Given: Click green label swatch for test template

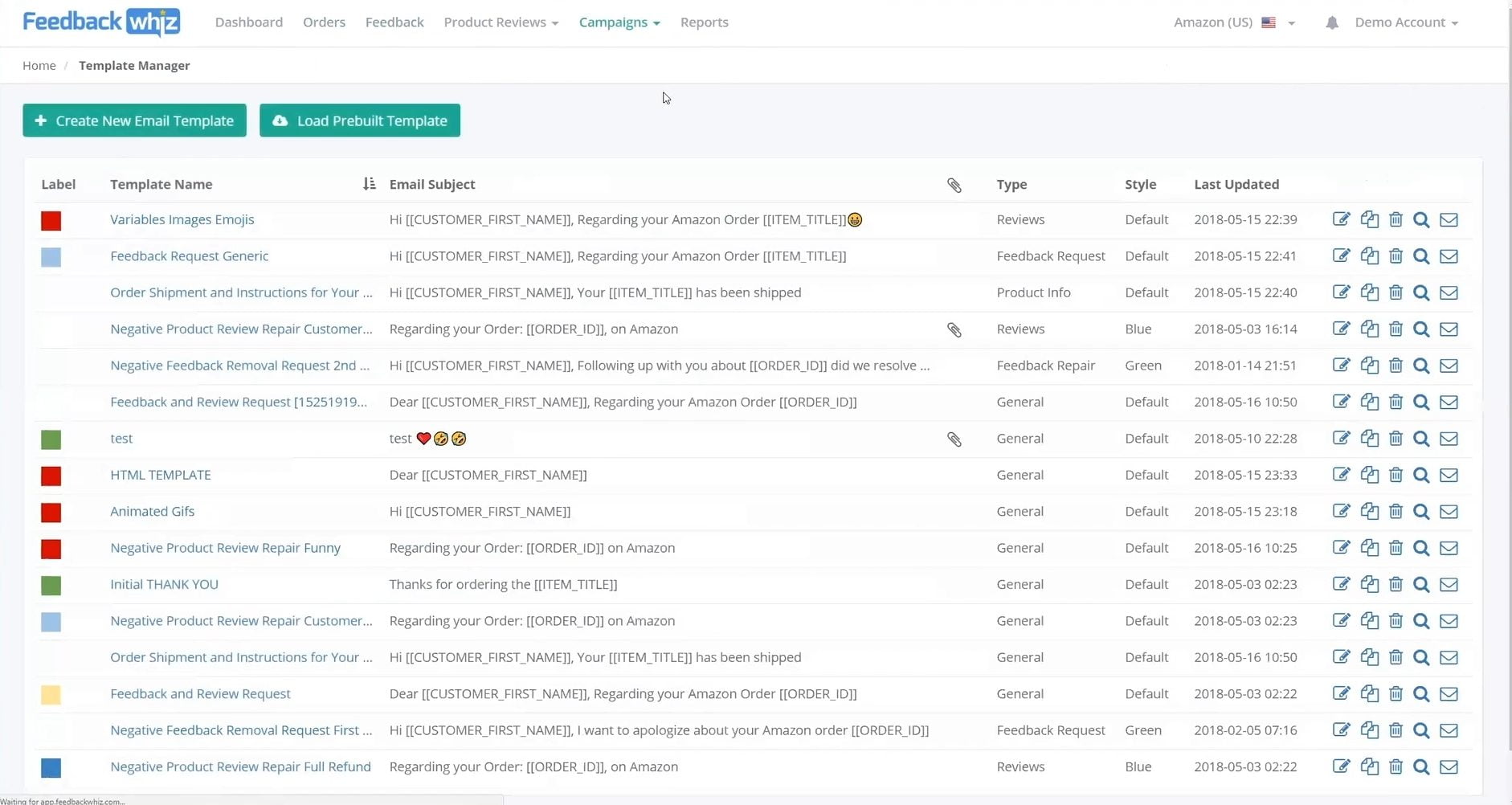Looking at the screenshot, I should pyautogui.click(x=51, y=439).
